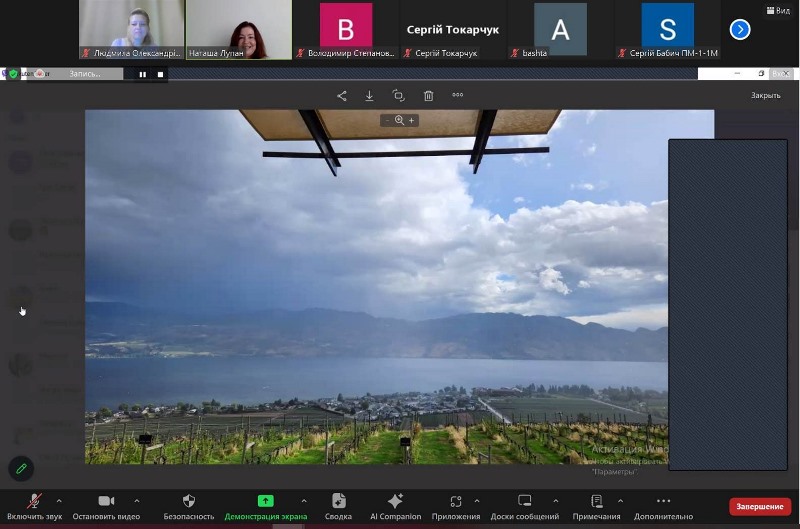
Task: Close the image viewer via Закрыть
Action: point(765,95)
